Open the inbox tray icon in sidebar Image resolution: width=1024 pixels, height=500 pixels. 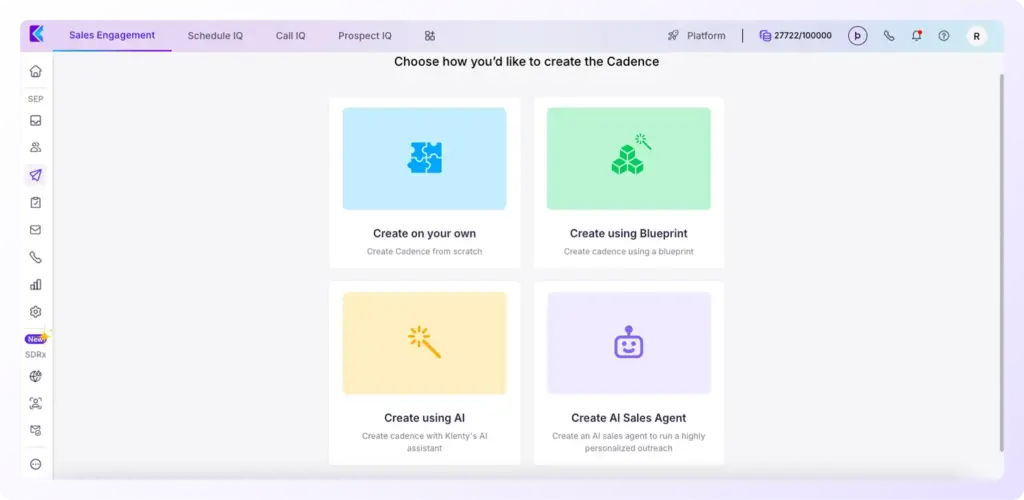coord(36,121)
